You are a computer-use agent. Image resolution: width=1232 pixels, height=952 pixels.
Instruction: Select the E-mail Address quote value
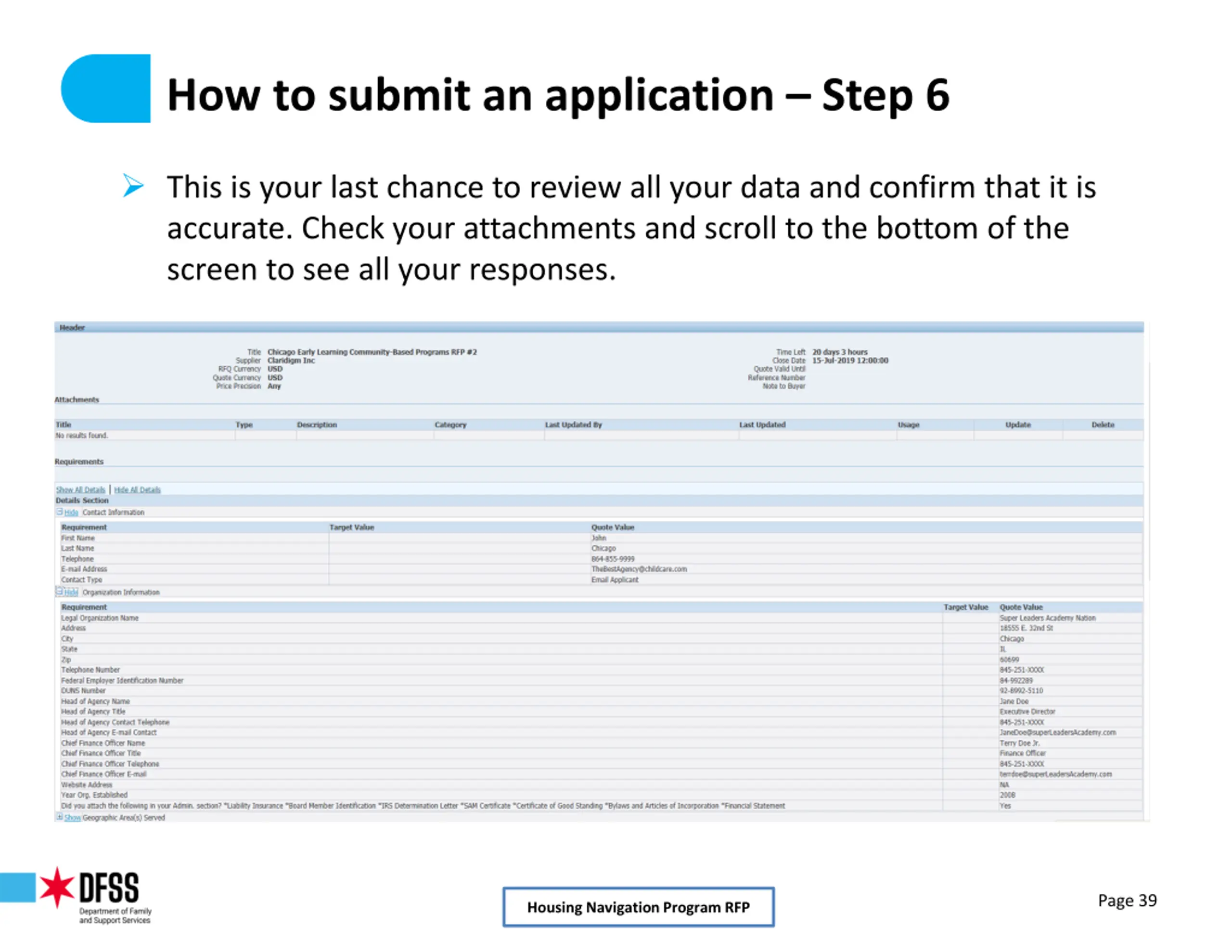tap(639, 569)
